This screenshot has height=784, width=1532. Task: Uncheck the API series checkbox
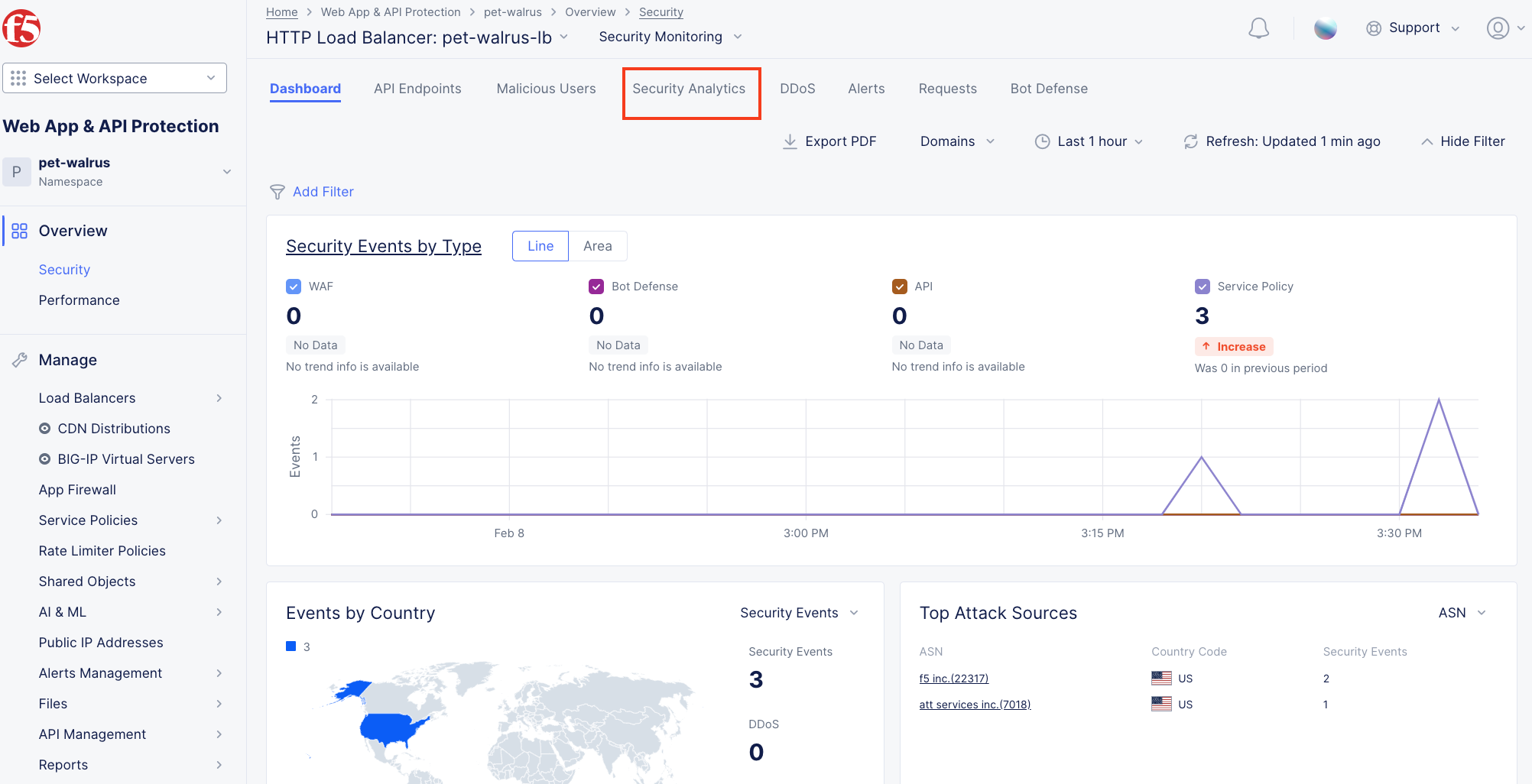[x=900, y=287]
